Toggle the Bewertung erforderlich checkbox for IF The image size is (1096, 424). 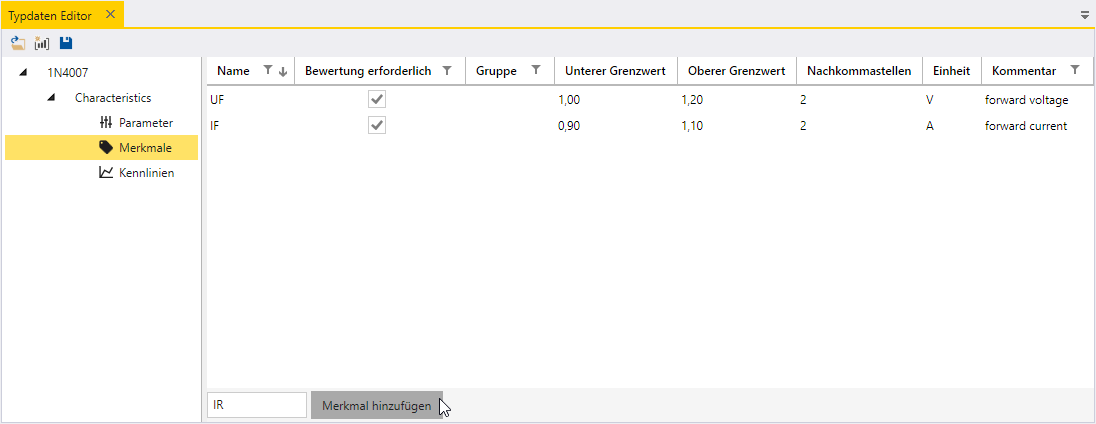[x=377, y=126]
